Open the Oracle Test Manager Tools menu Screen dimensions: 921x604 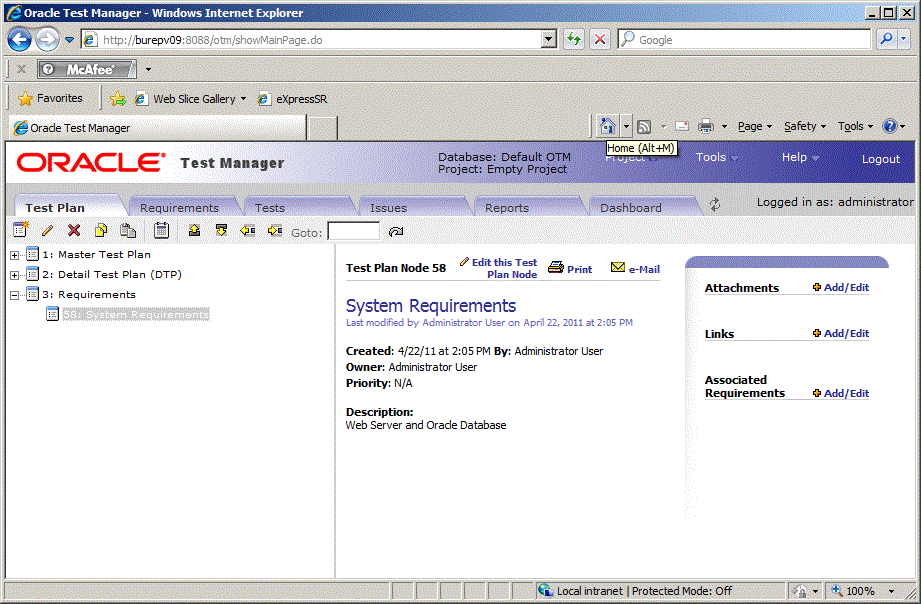(717, 157)
